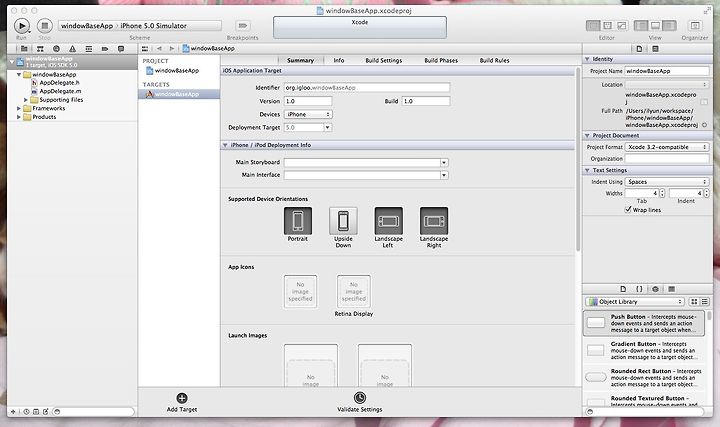
Task: Show the File inspector
Action: 639,49
